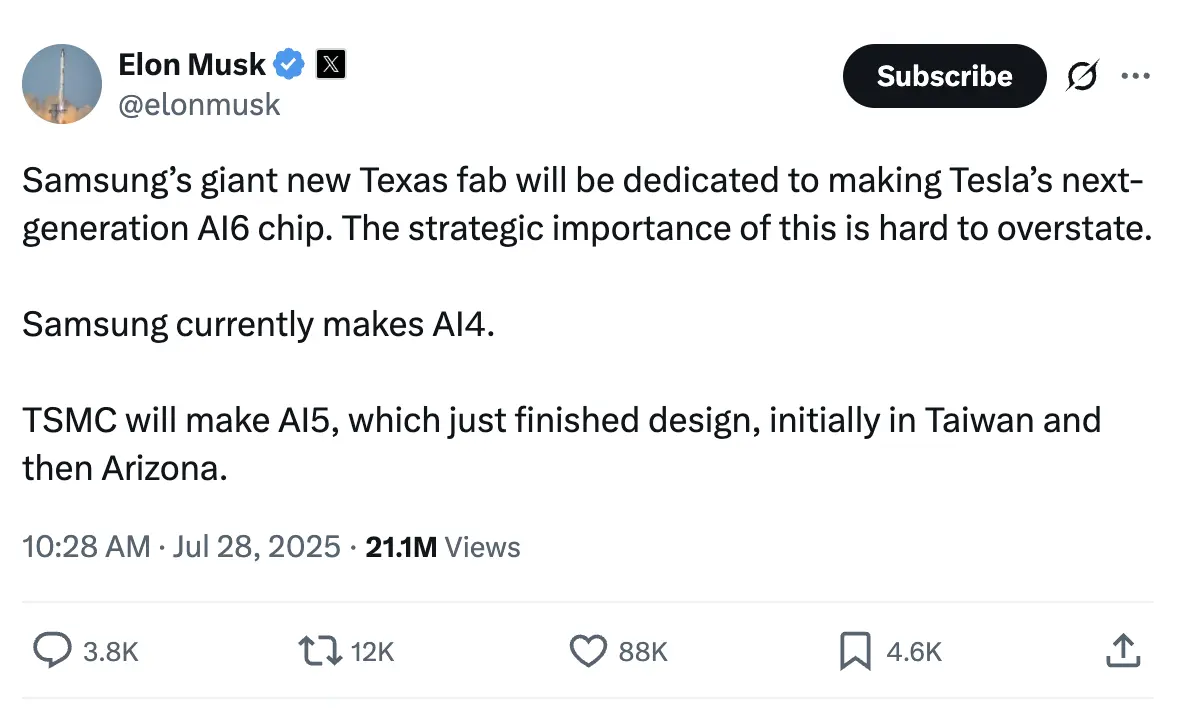Click the reply speech bubble icon
This screenshot has width=1184, height=718.
point(52,651)
